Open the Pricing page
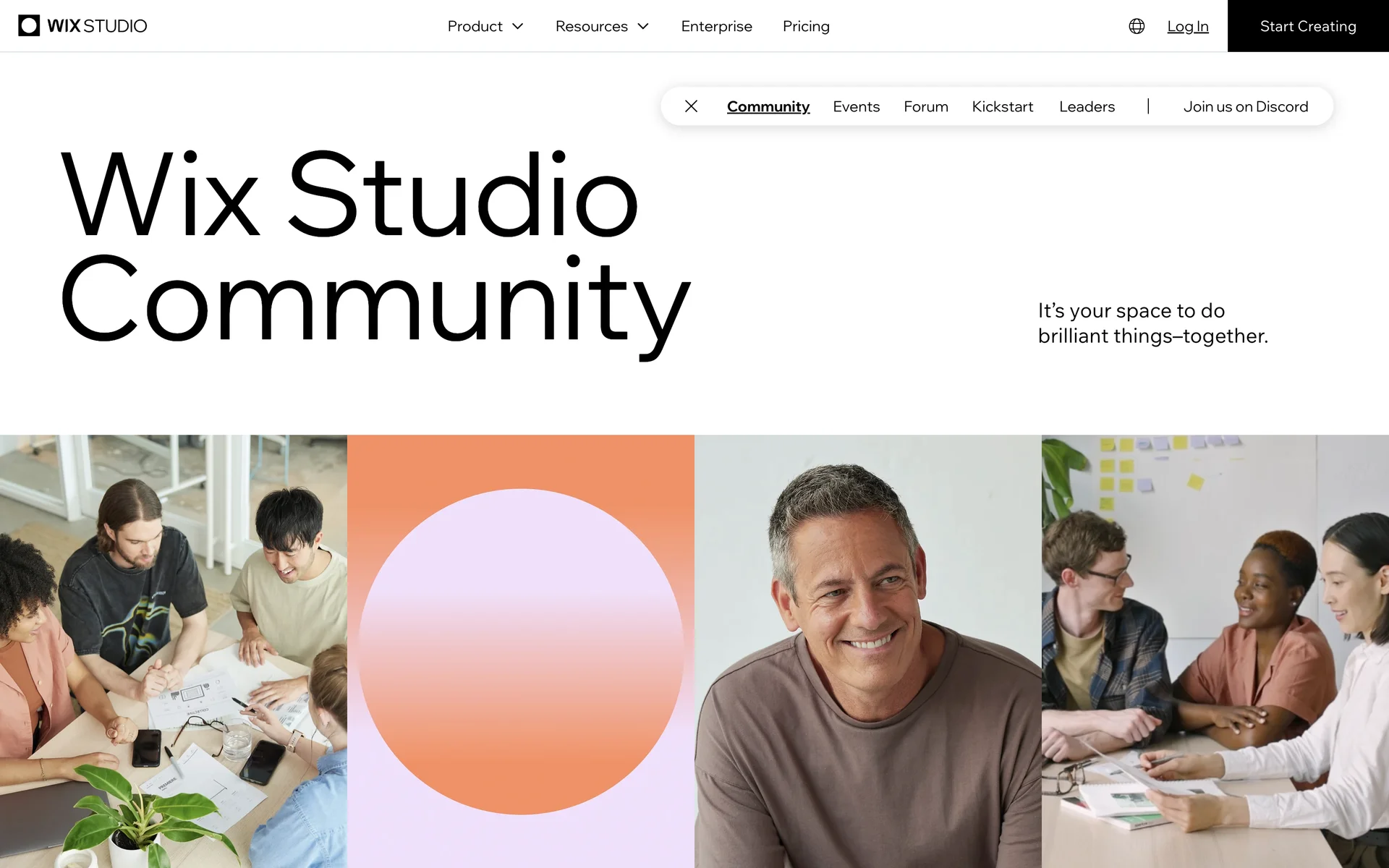This screenshot has width=1389, height=868. (806, 26)
